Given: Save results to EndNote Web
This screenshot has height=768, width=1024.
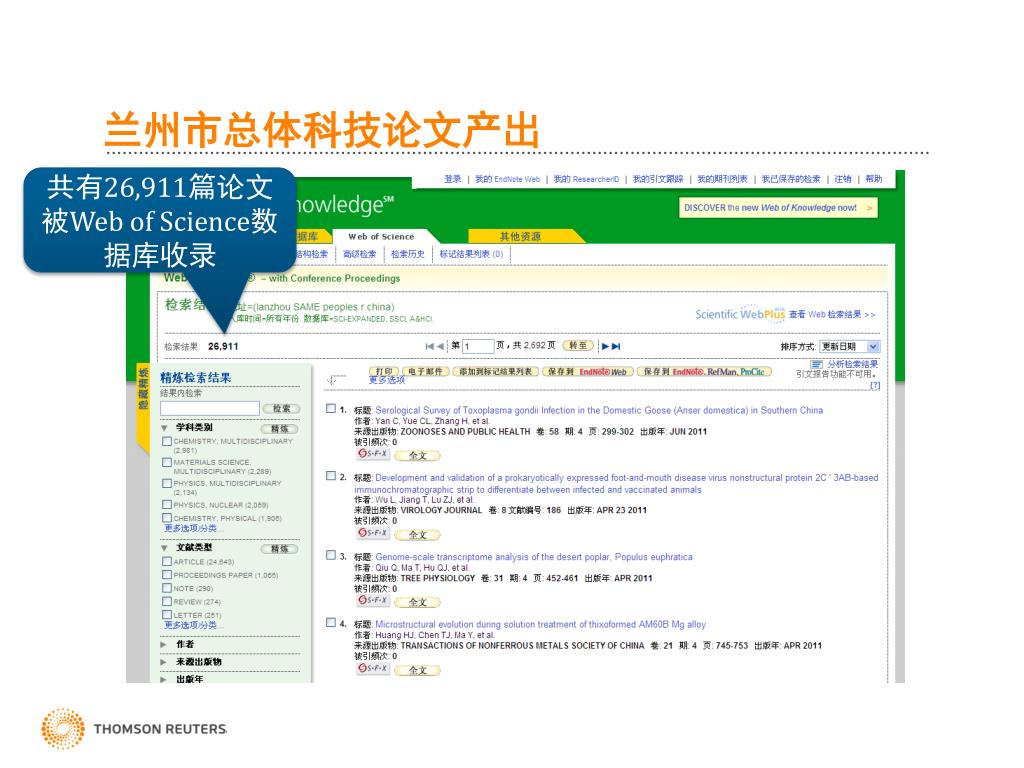Looking at the screenshot, I should click(x=587, y=372).
